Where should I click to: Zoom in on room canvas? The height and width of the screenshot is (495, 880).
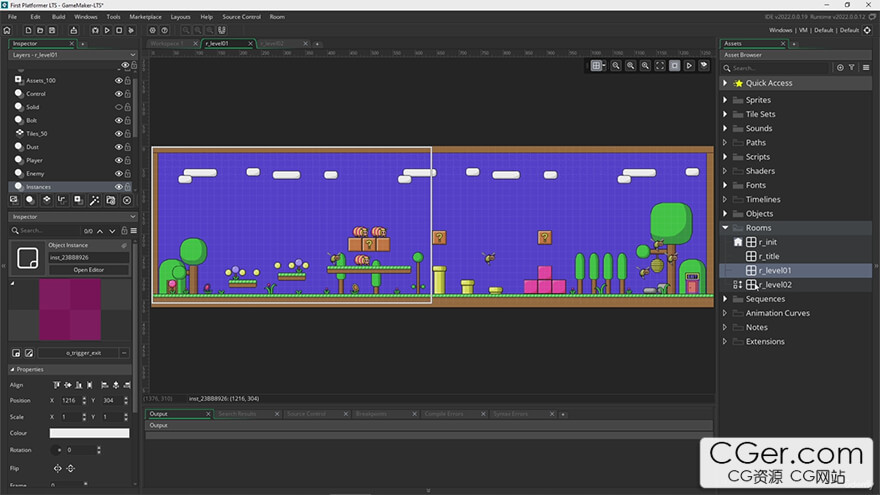pyautogui.click(x=645, y=66)
